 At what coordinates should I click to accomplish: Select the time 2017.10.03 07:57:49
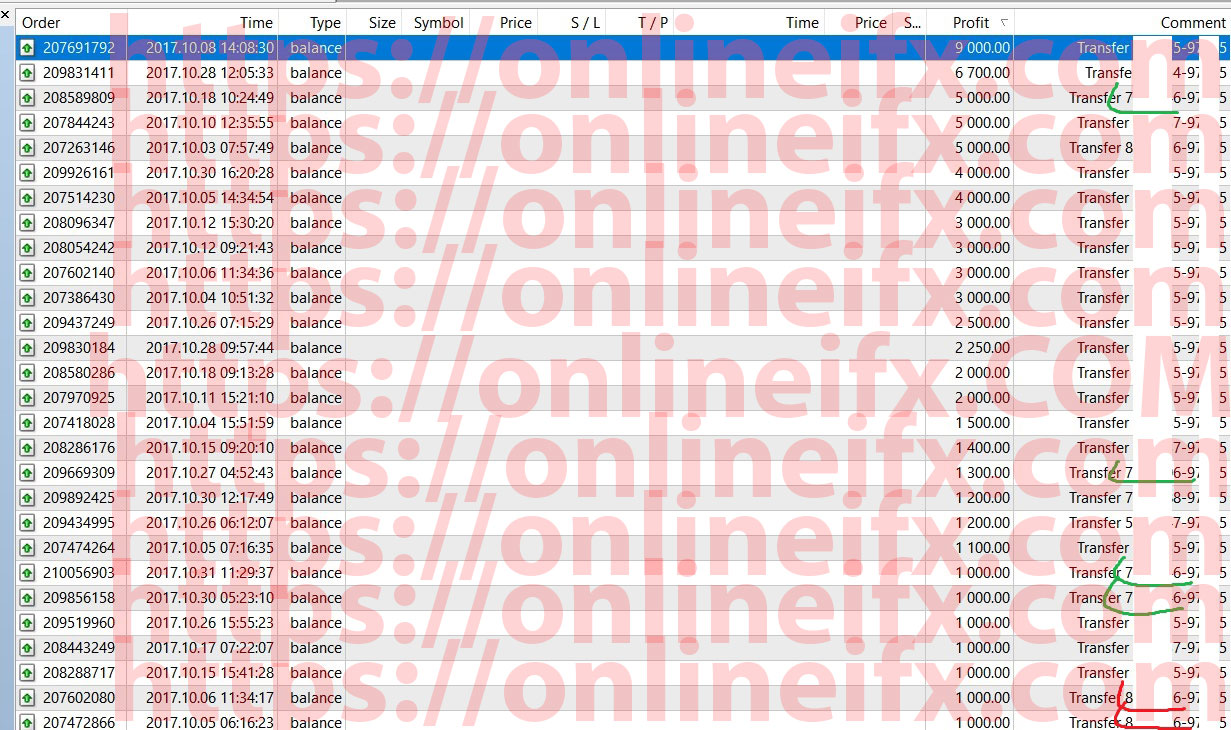(209, 148)
